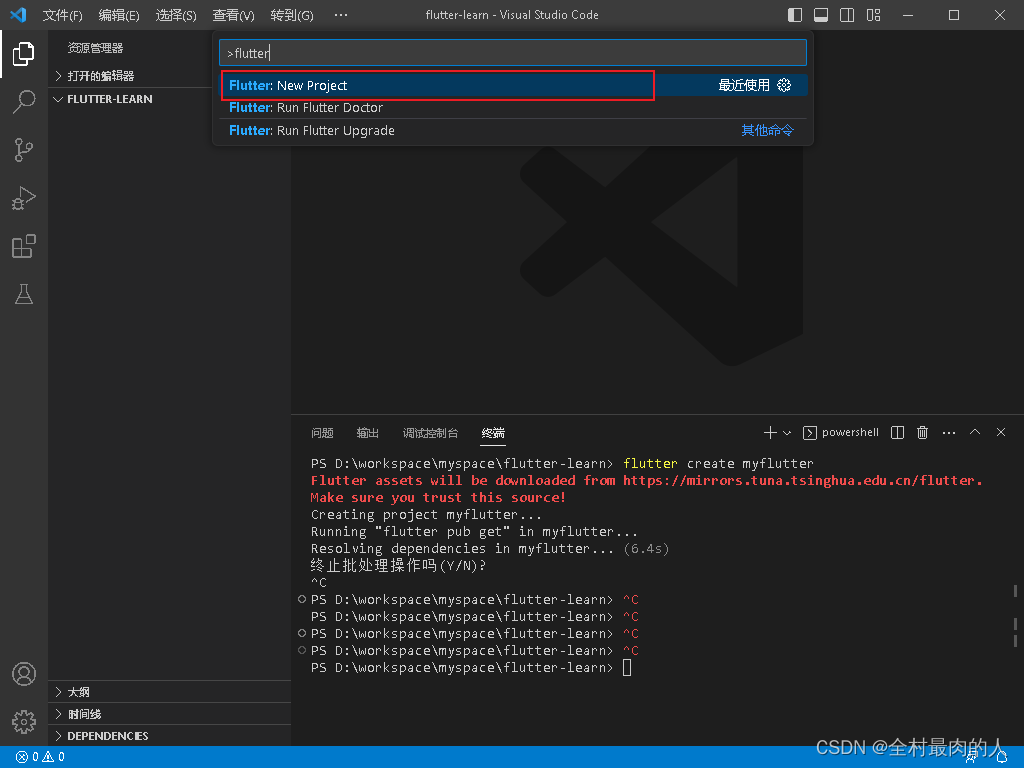Open terminal launch profile dropdown arrow

tap(787, 433)
